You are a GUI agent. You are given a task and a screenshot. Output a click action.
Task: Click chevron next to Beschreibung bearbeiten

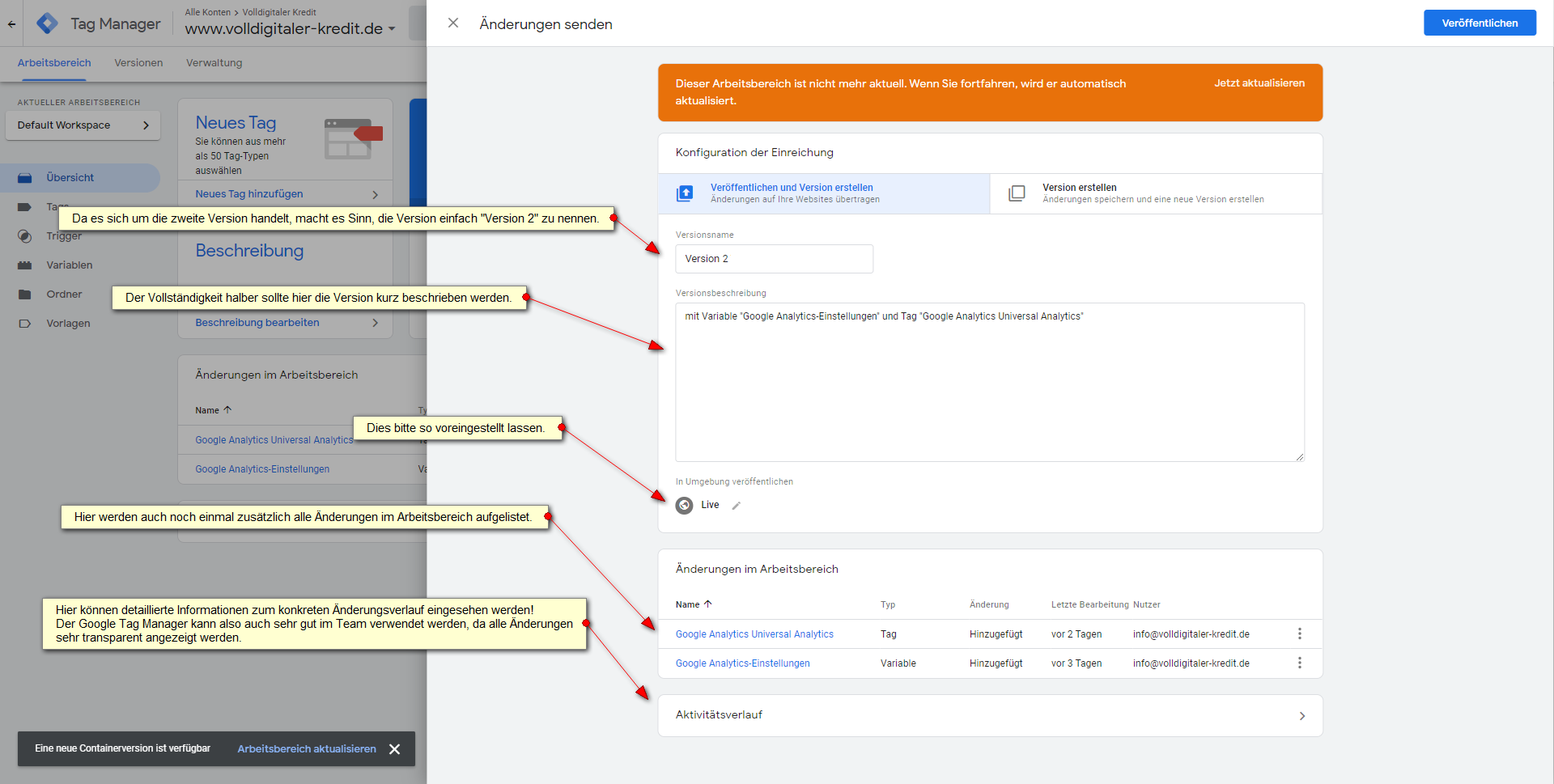pyautogui.click(x=376, y=323)
